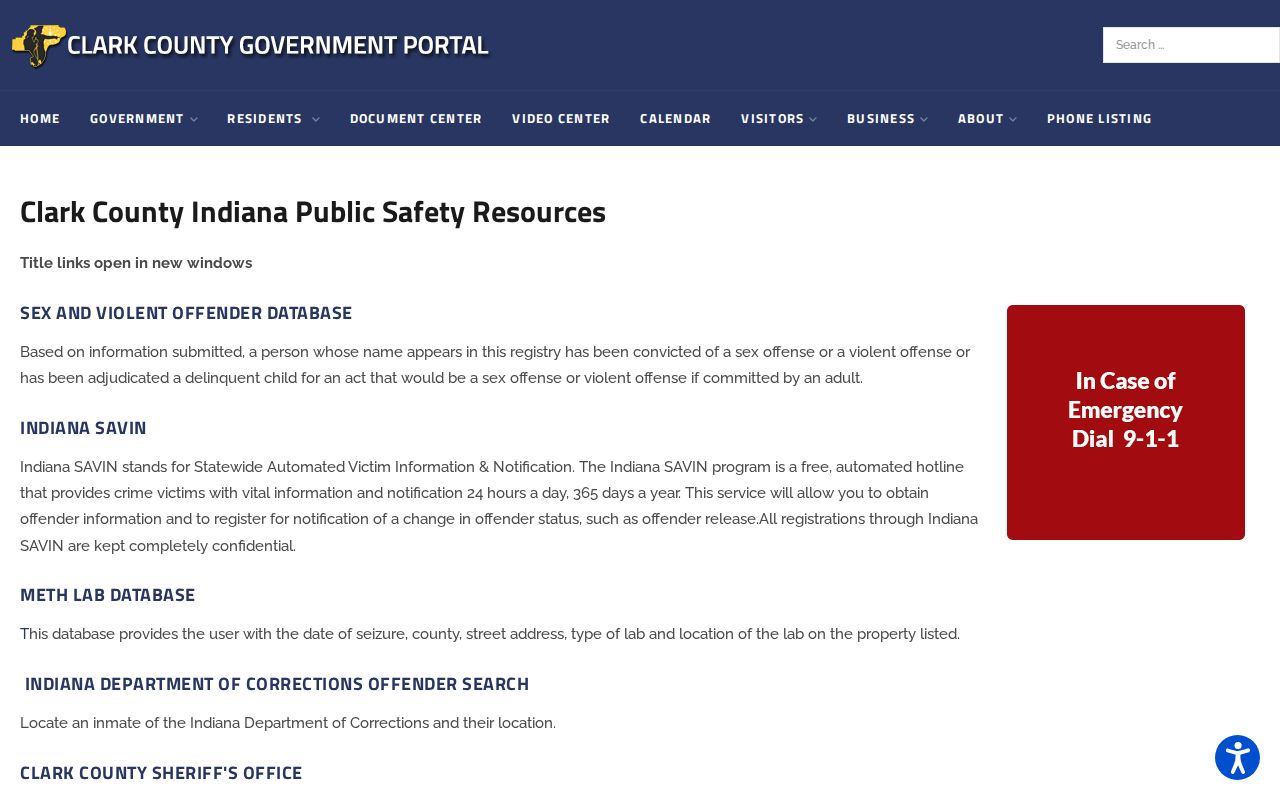Expand the Residents dropdown arrow
1280x800 pixels.
point(316,119)
